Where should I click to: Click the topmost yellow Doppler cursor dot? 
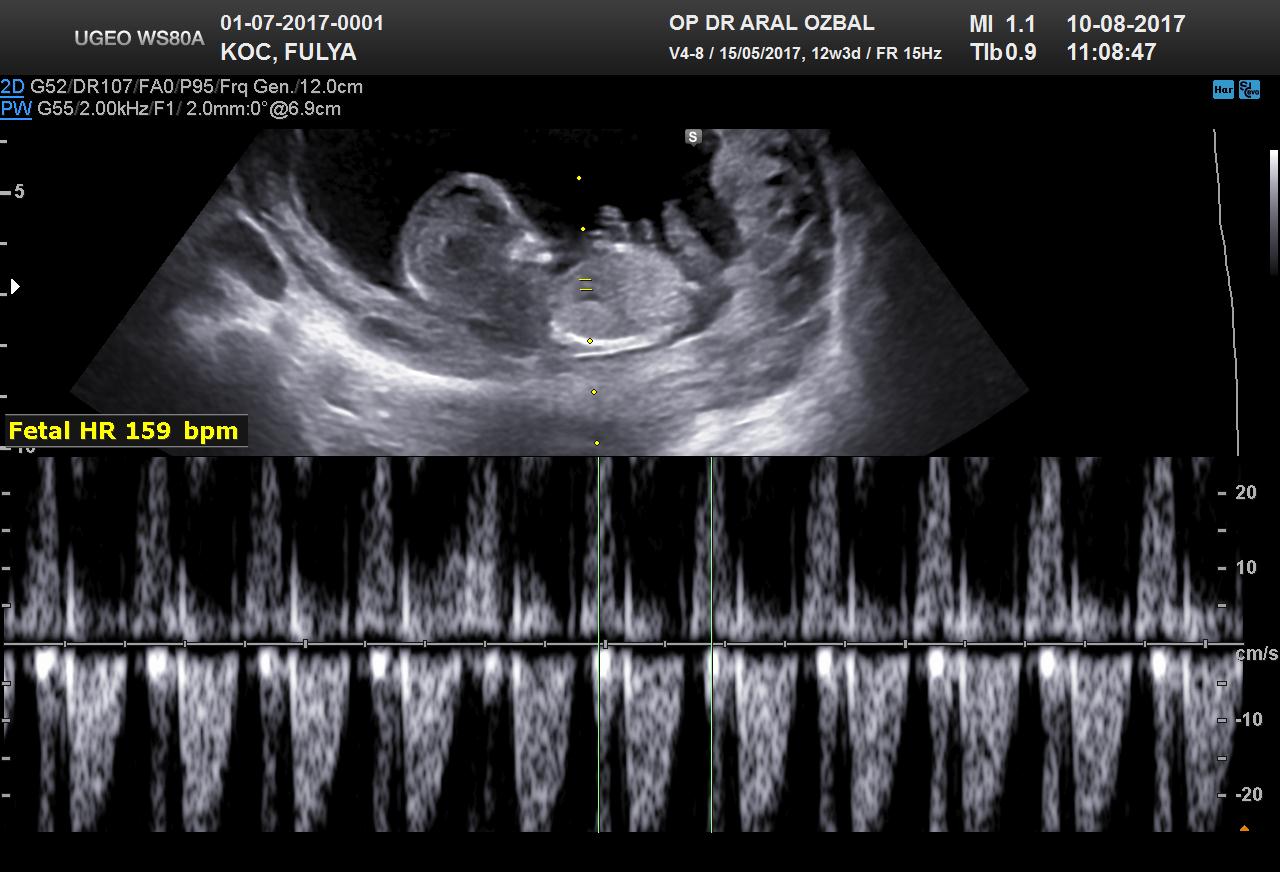(x=578, y=178)
